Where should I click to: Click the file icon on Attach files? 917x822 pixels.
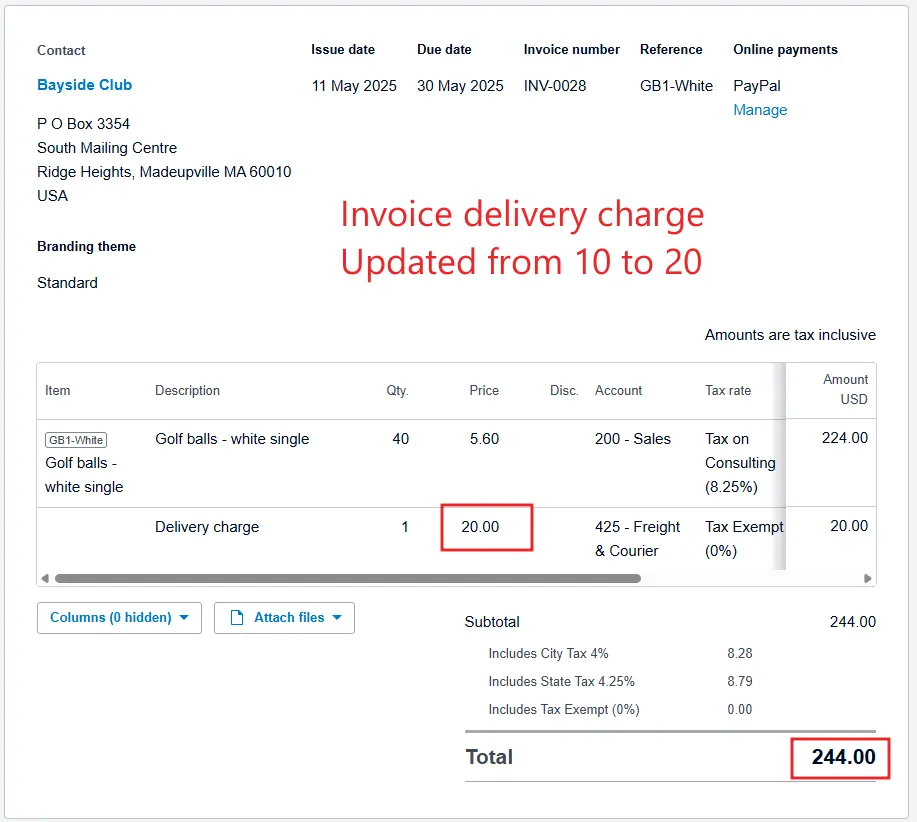pos(237,618)
